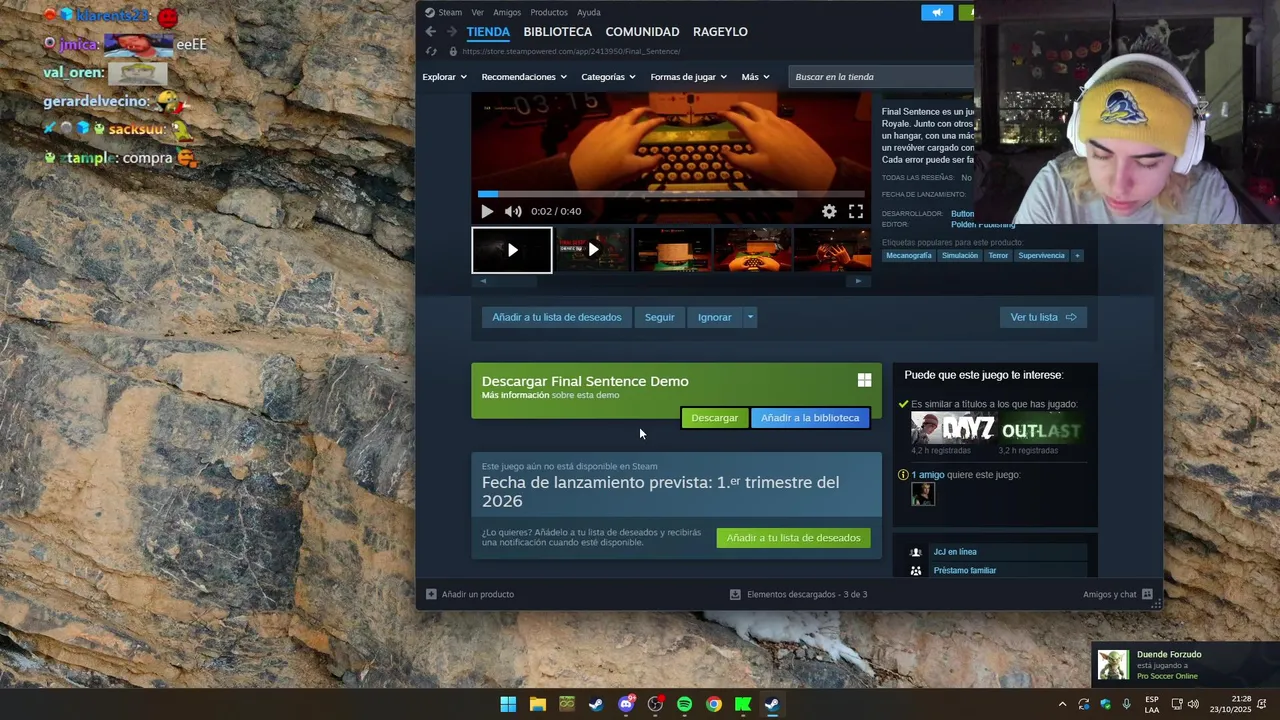Screen dimensions: 1280x720
Task: Click the Ver tu lista button
Action: pos(1043,317)
